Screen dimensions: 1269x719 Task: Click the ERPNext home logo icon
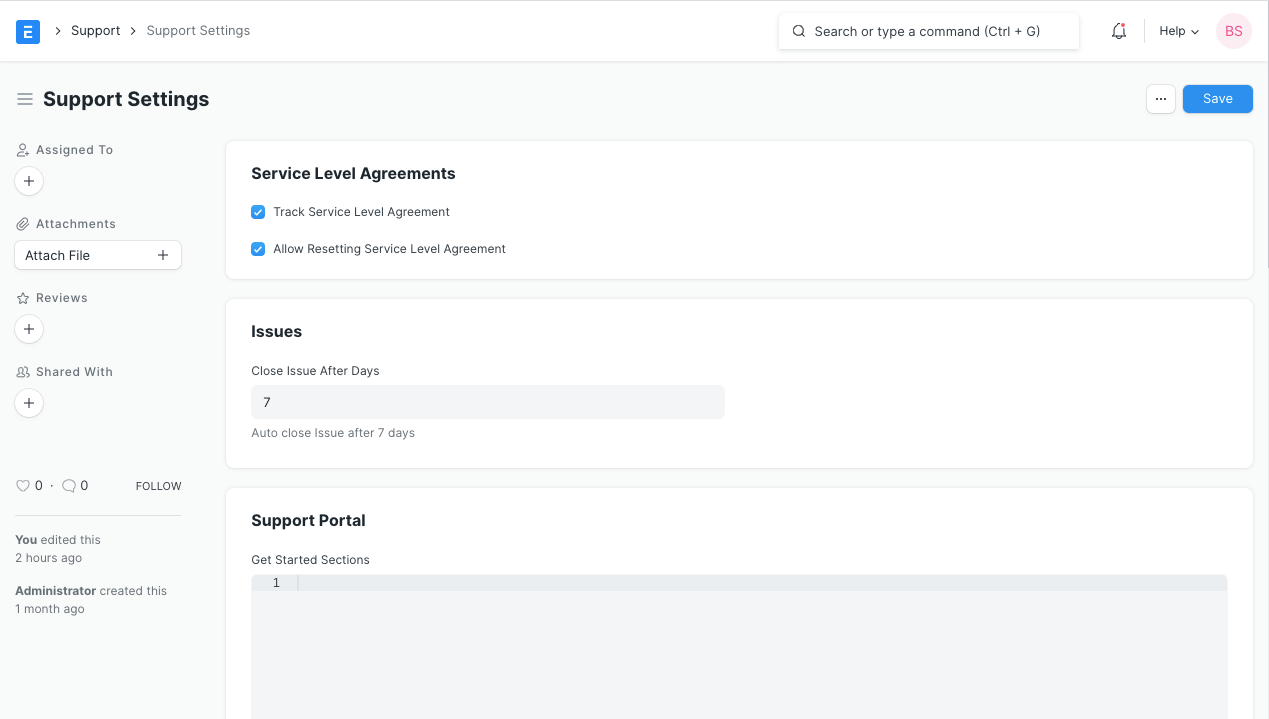[28, 31]
